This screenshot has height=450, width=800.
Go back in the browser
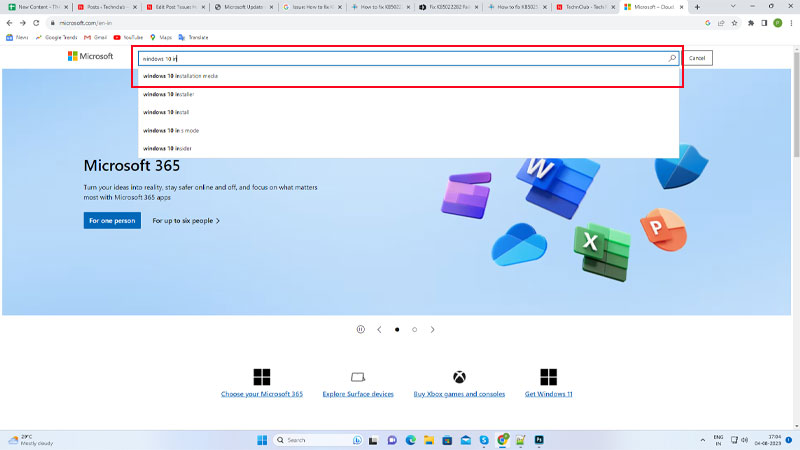coord(9,23)
